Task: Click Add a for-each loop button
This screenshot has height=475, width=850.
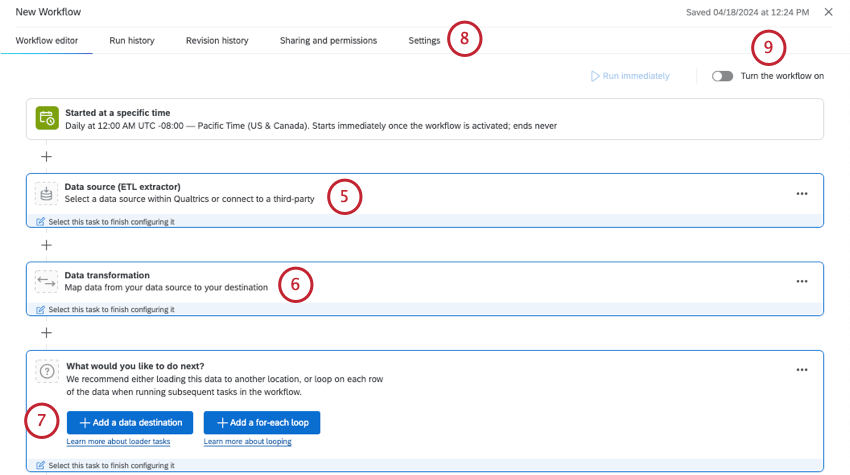Action: pos(262,422)
